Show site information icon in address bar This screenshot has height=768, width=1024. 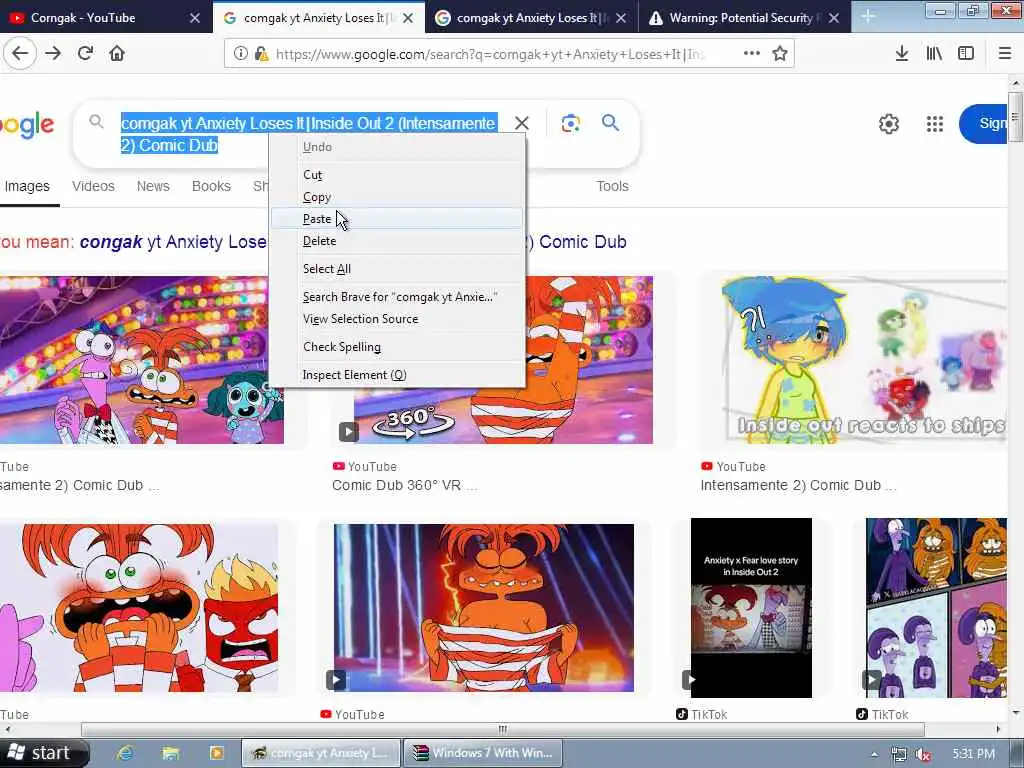(x=240, y=54)
